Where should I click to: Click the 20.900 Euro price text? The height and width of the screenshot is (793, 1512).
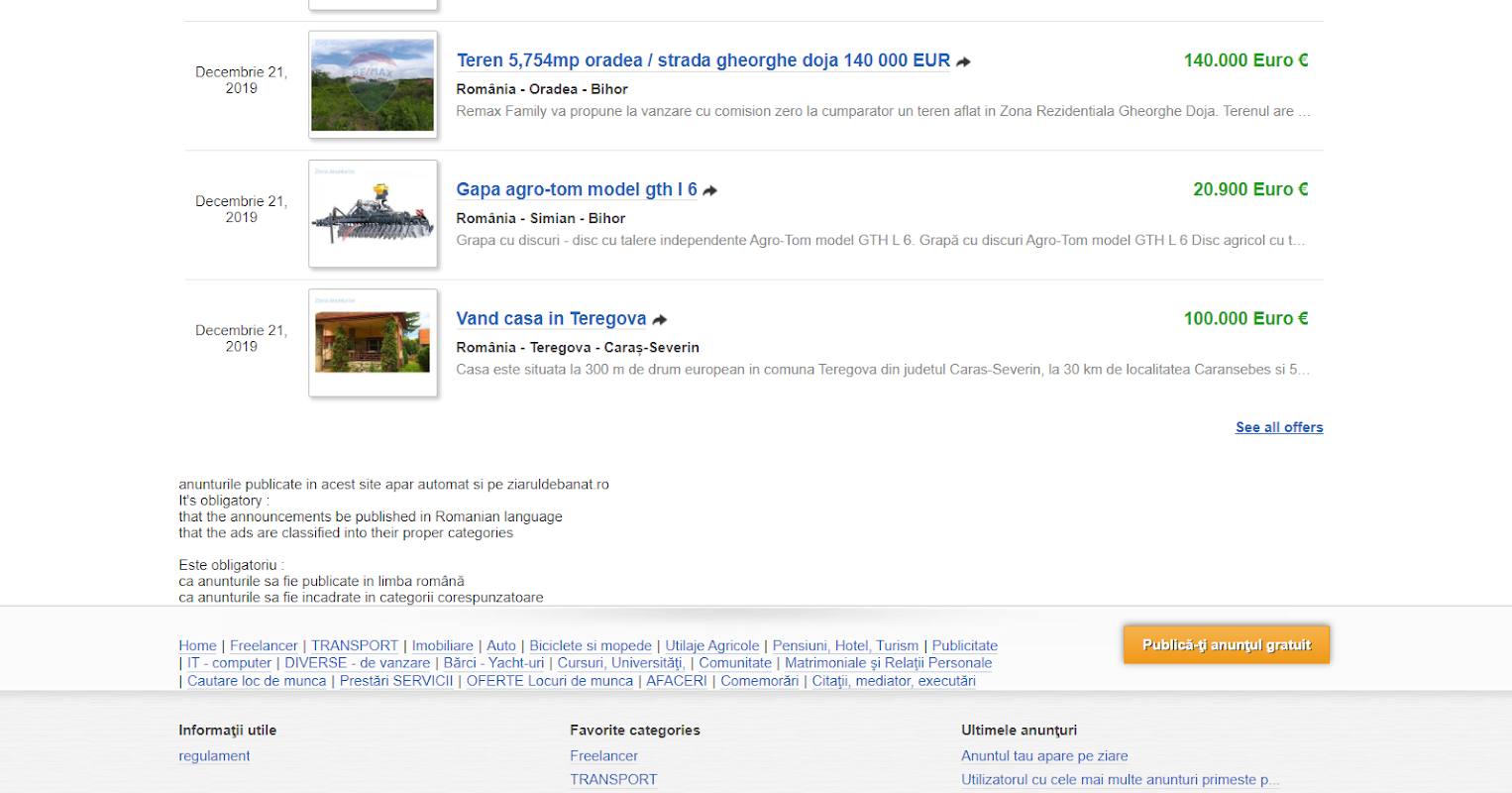(x=1250, y=189)
